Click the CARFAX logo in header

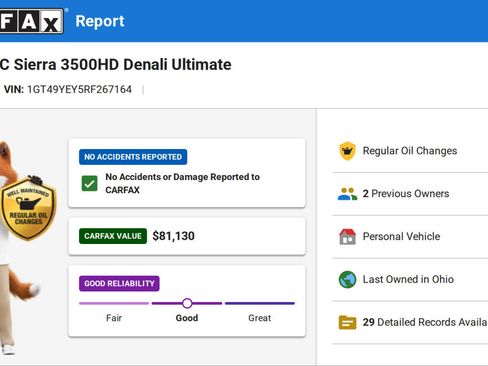tap(31, 21)
